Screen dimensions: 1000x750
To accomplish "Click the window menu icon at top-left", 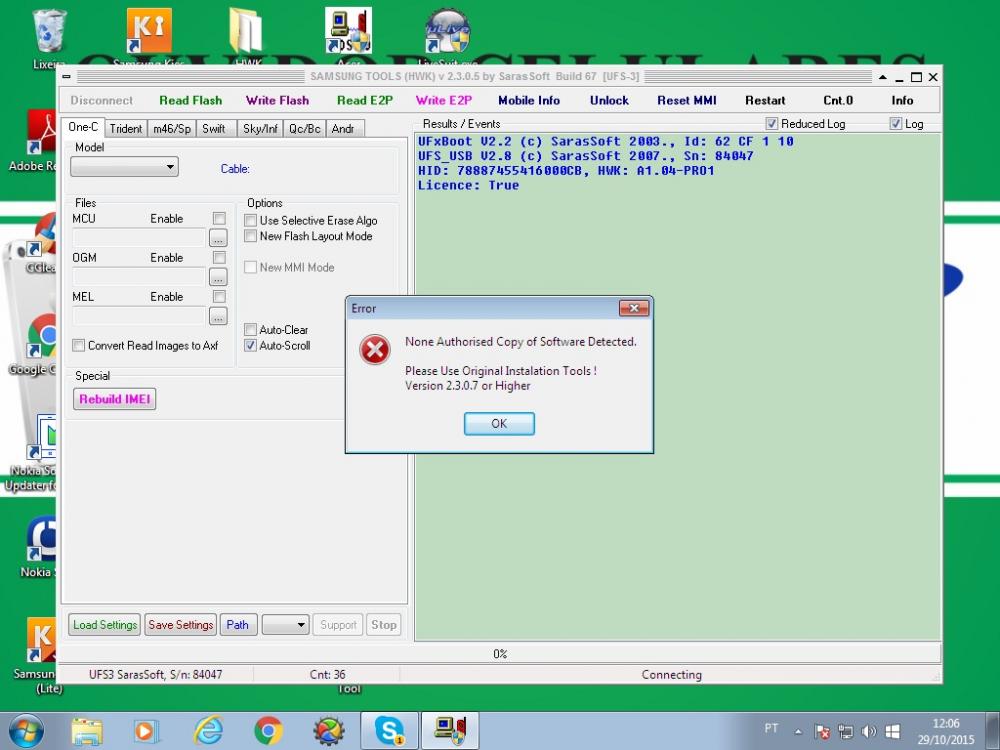I will 66,77.
